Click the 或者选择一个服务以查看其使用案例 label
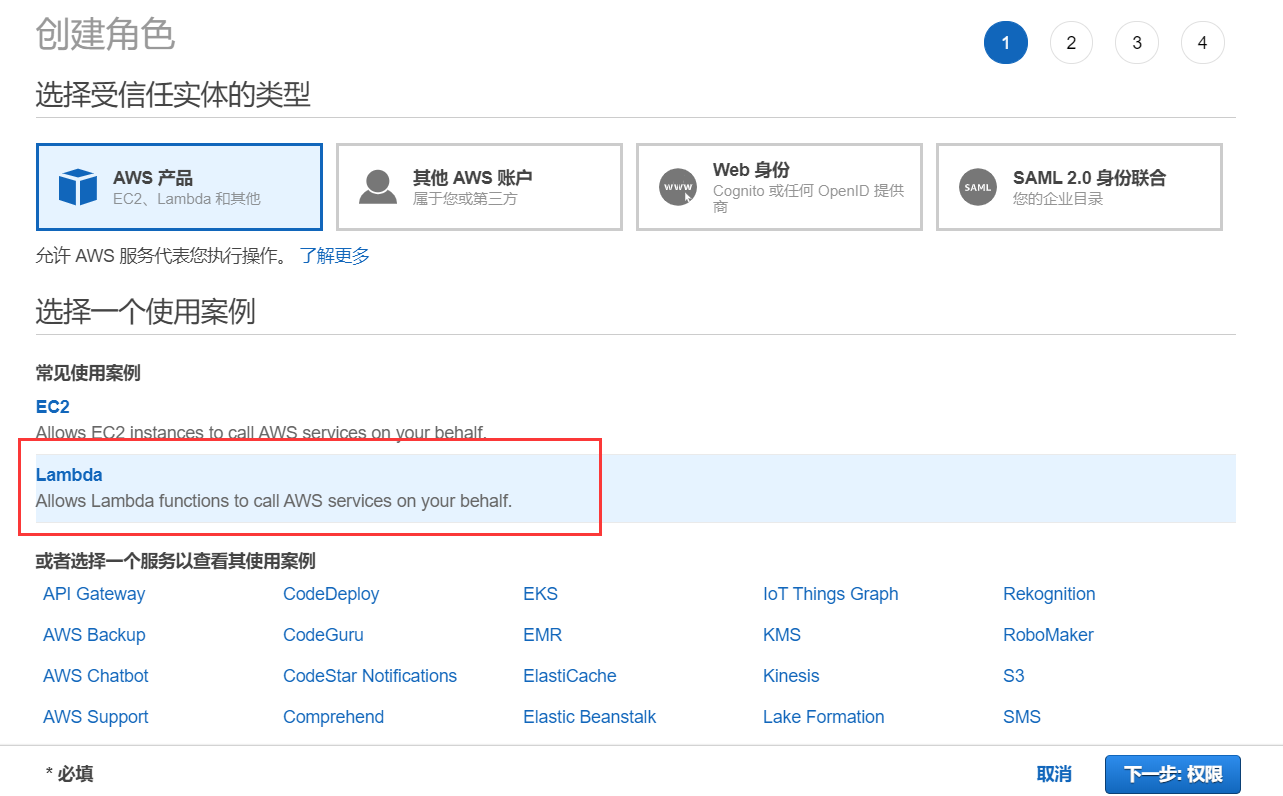The width and height of the screenshot is (1283, 796). [x=176, y=561]
